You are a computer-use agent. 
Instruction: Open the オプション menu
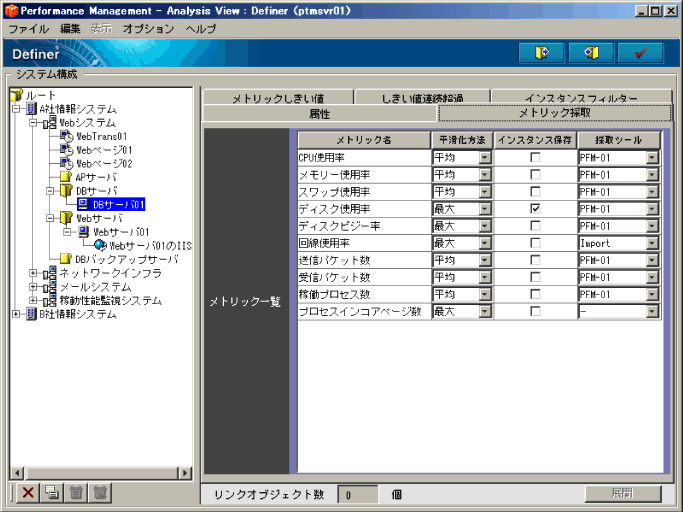point(148,29)
